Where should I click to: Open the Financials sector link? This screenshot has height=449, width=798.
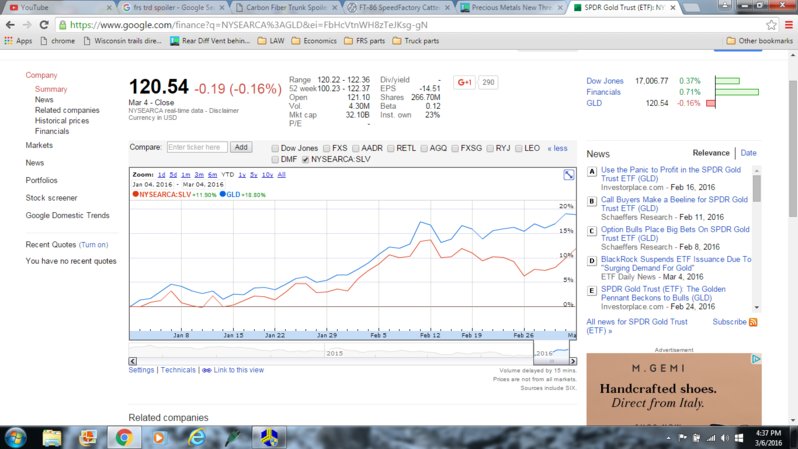603,92
